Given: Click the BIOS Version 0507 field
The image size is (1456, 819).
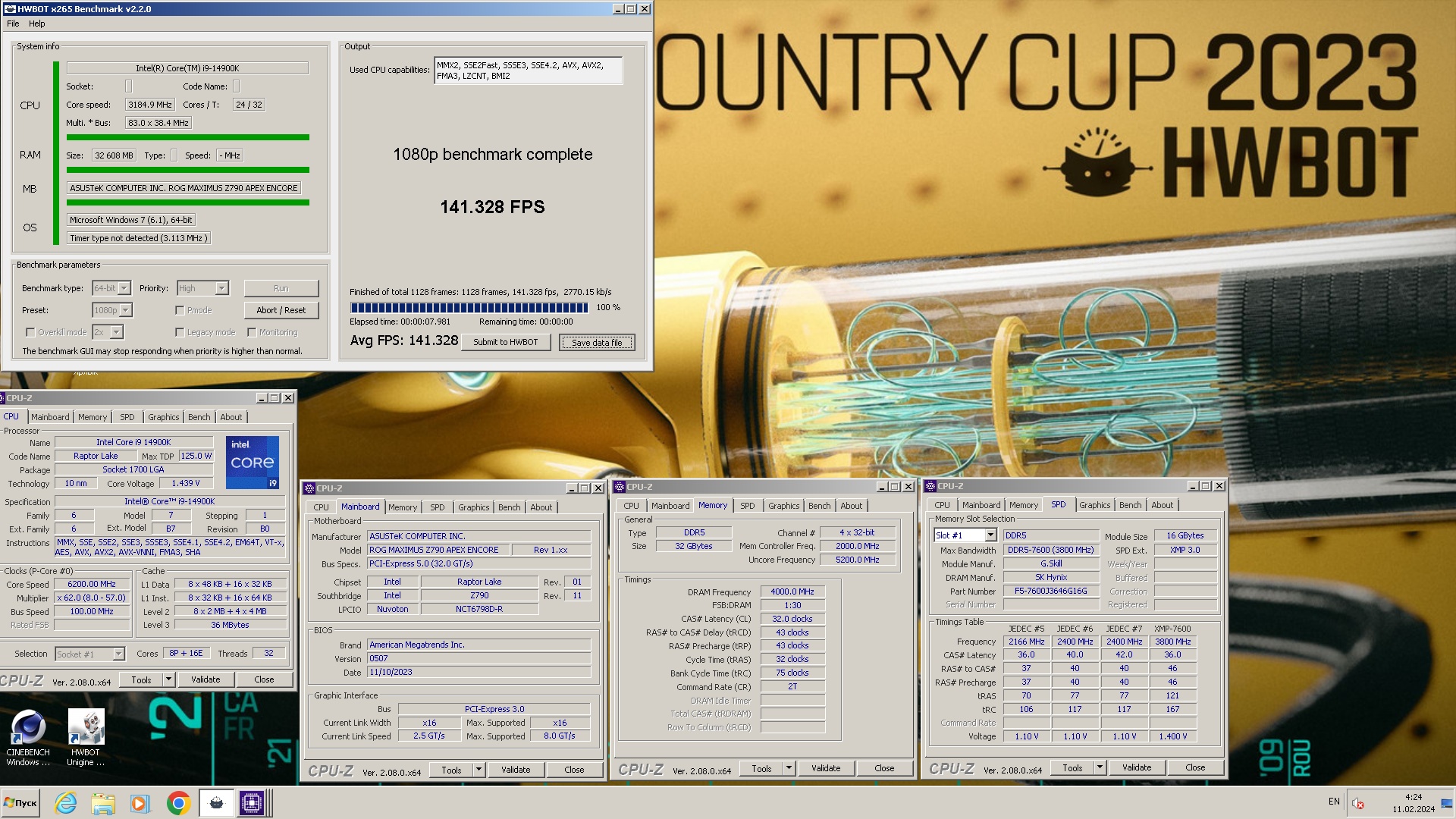Looking at the screenshot, I should pos(479,658).
